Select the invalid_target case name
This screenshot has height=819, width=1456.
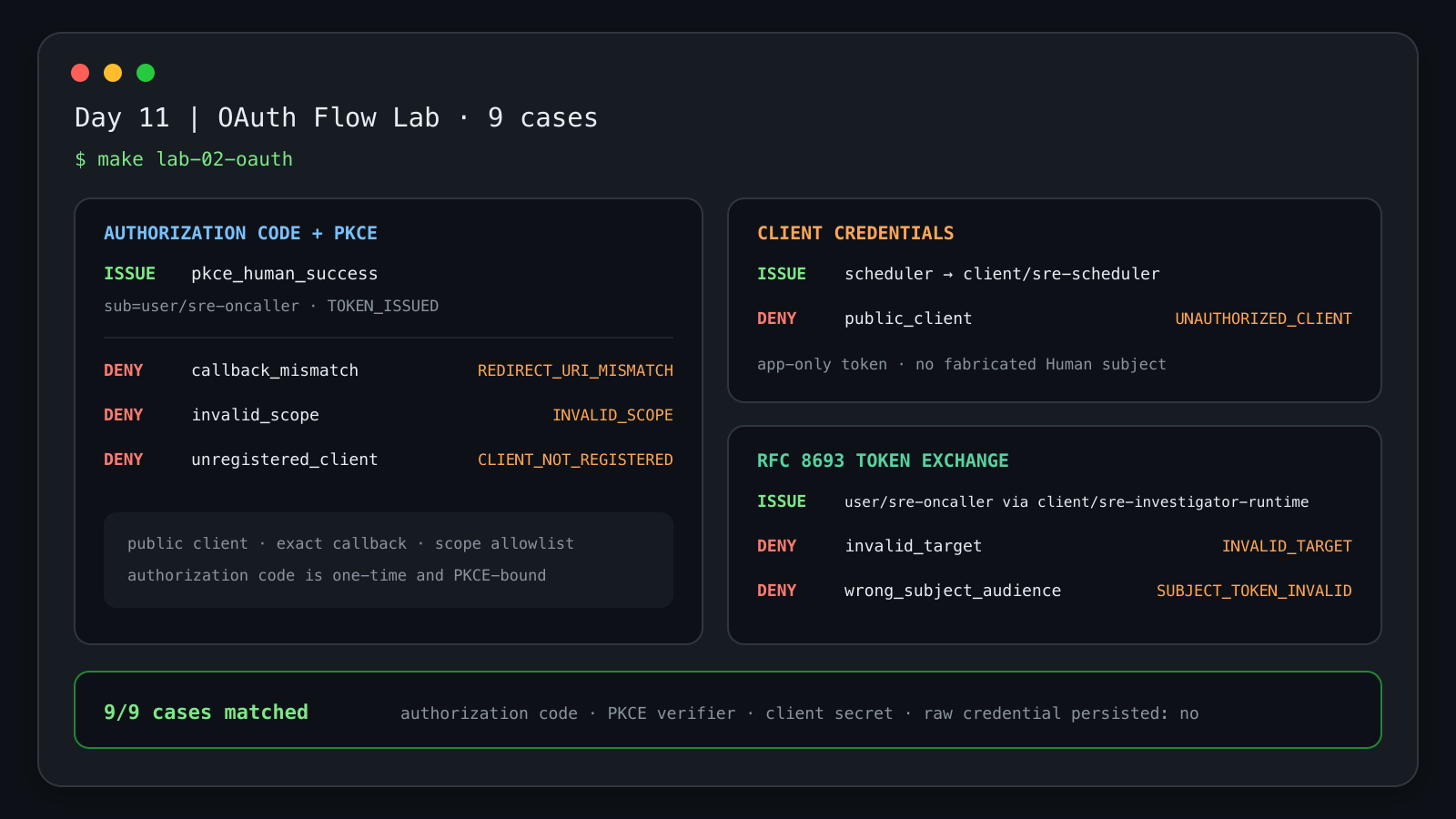pyautogui.click(x=913, y=546)
